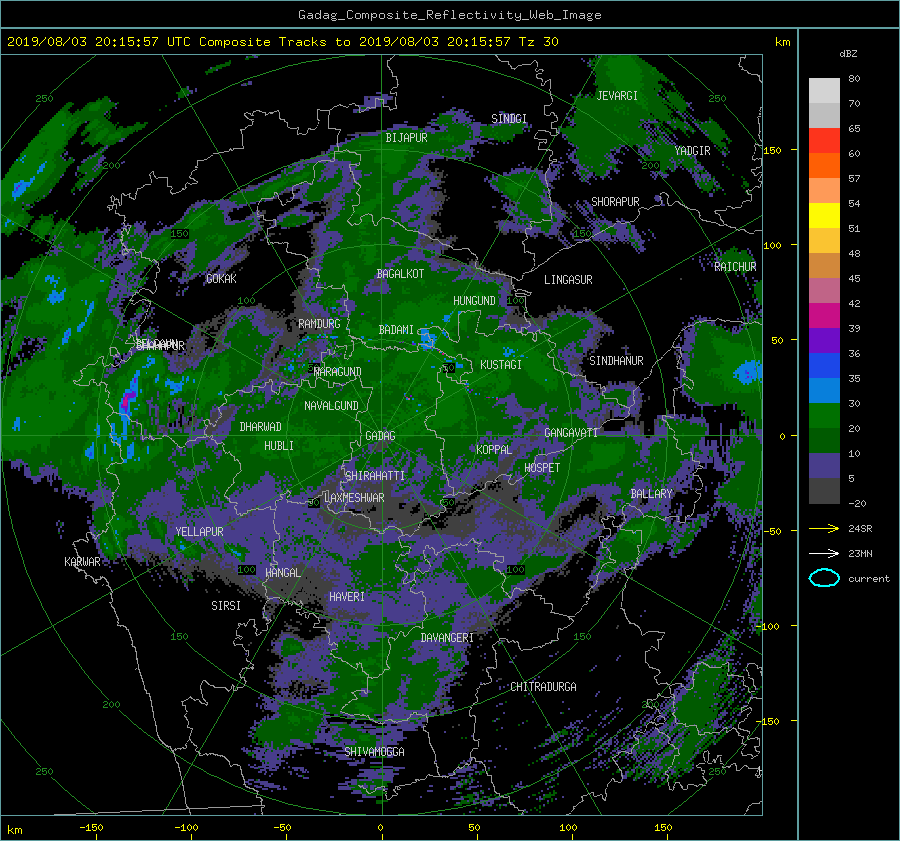Viewport: 900px width, 841px height.
Task: Click the 'current' legend label
Action: tap(869, 579)
